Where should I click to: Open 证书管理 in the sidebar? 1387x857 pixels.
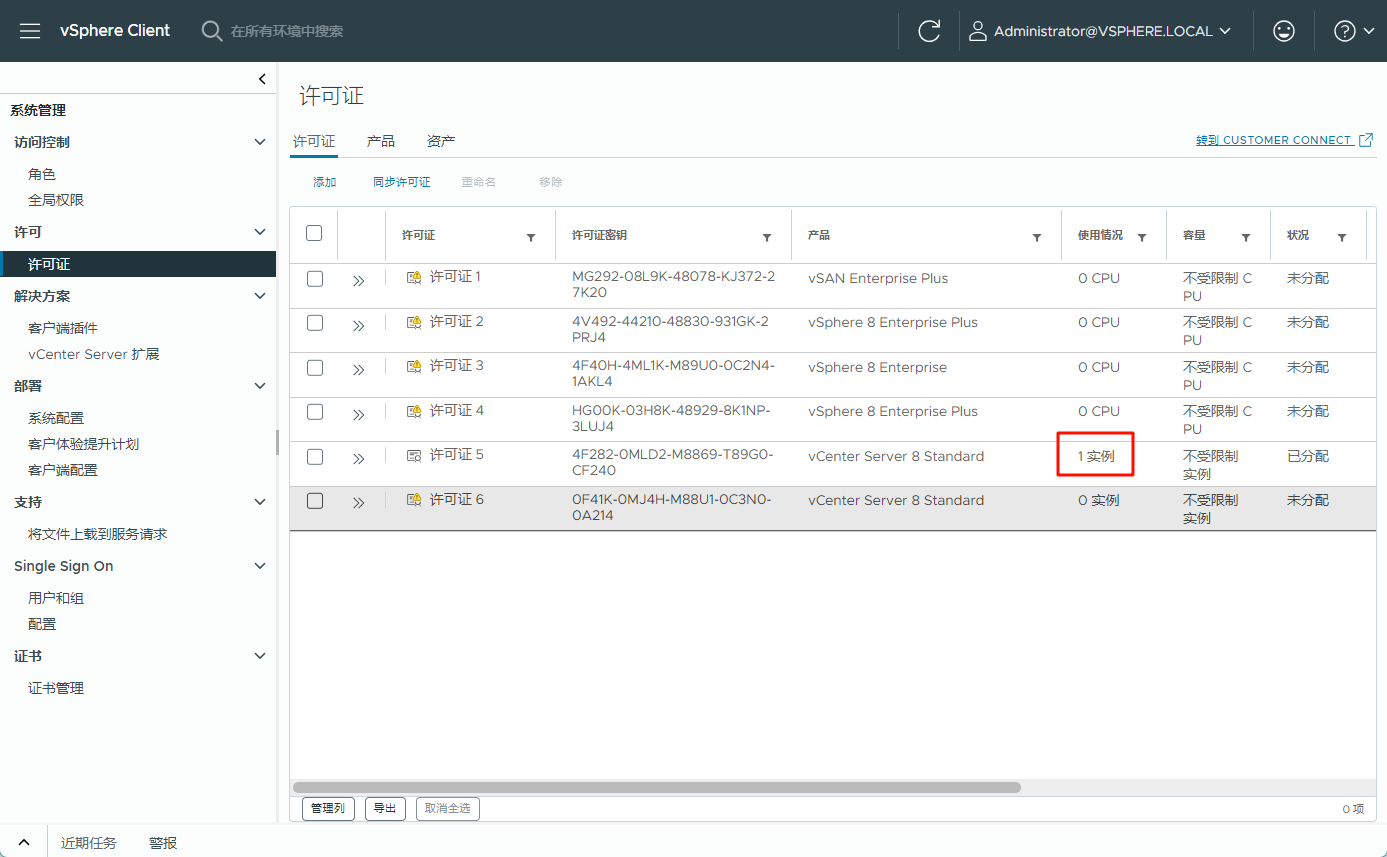click(56, 688)
